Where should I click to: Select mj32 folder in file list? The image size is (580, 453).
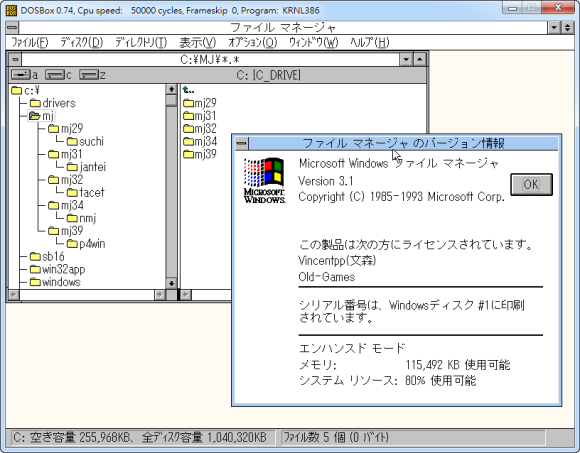tap(200, 128)
